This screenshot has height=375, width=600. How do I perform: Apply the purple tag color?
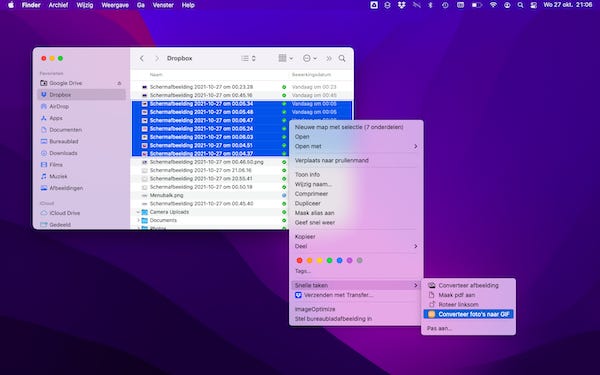click(x=349, y=260)
